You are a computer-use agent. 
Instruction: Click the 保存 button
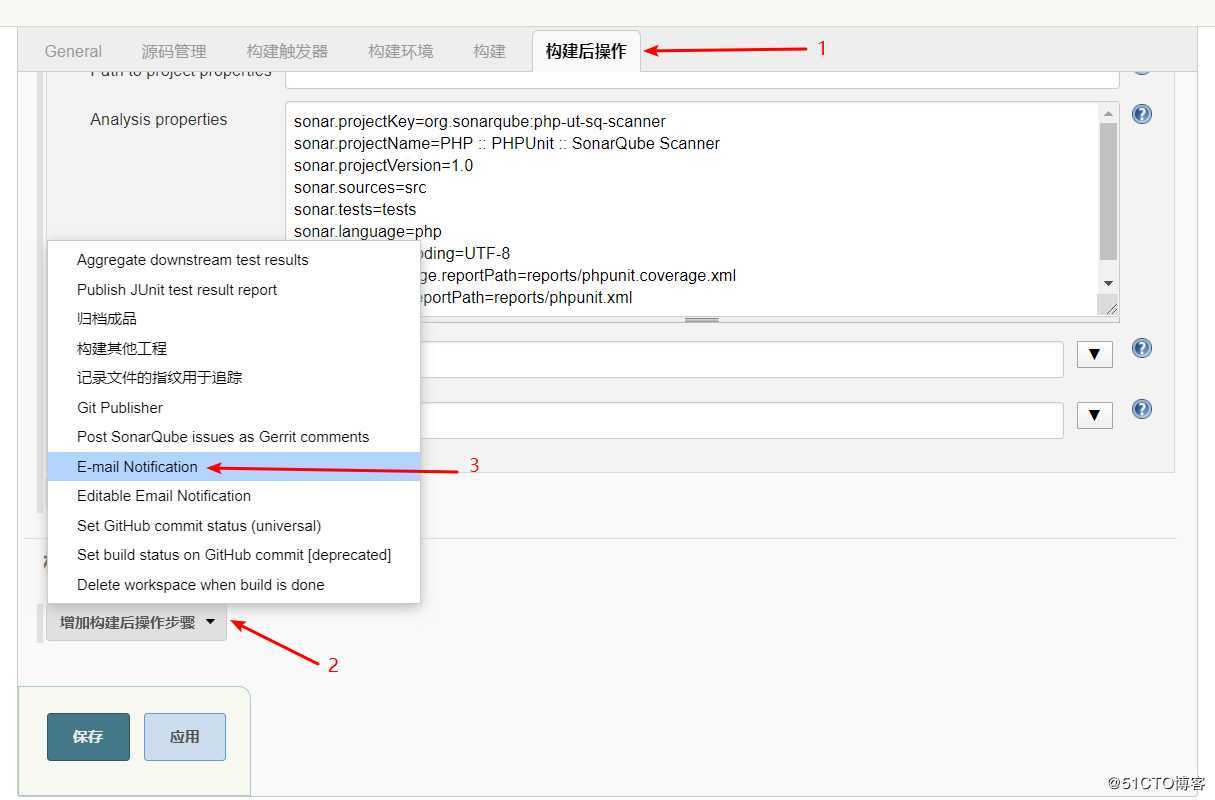coord(88,737)
